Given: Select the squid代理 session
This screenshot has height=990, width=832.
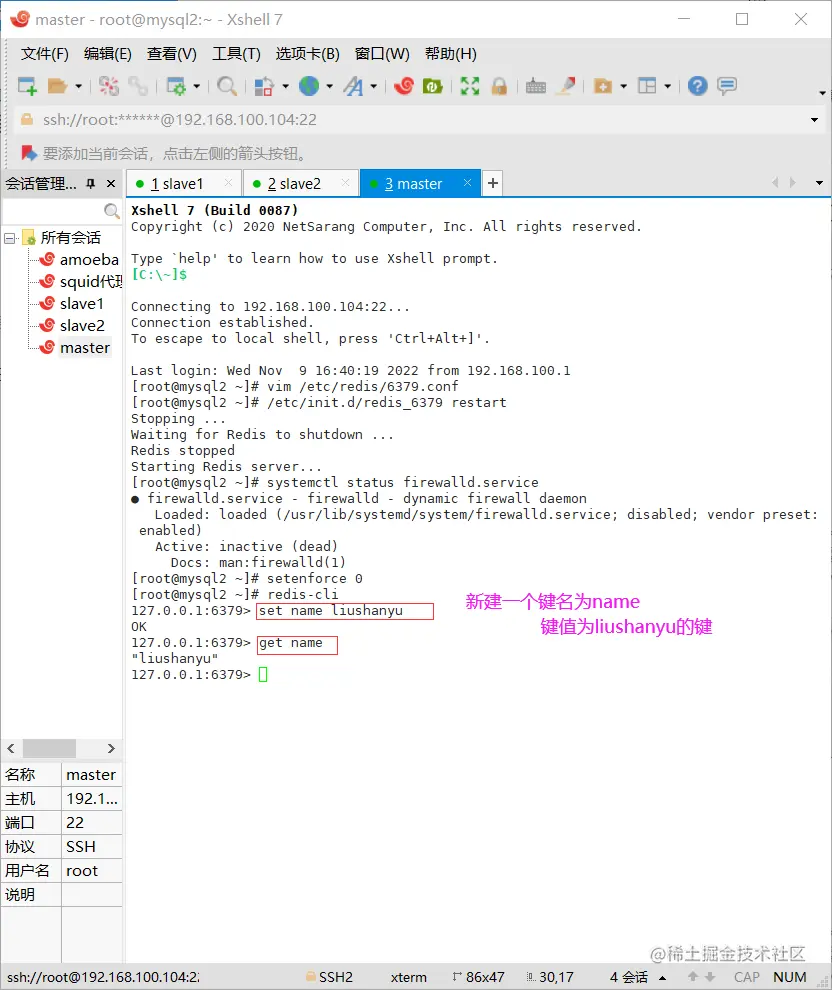Looking at the screenshot, I should click(91, 282).
